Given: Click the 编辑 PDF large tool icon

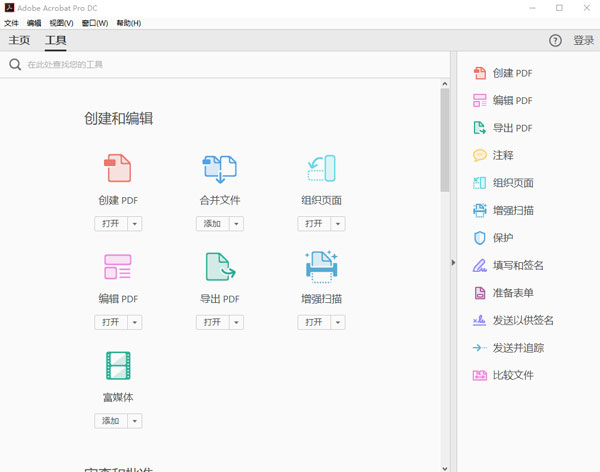Looking at the screenshot, I should click(x=118, y=267).
